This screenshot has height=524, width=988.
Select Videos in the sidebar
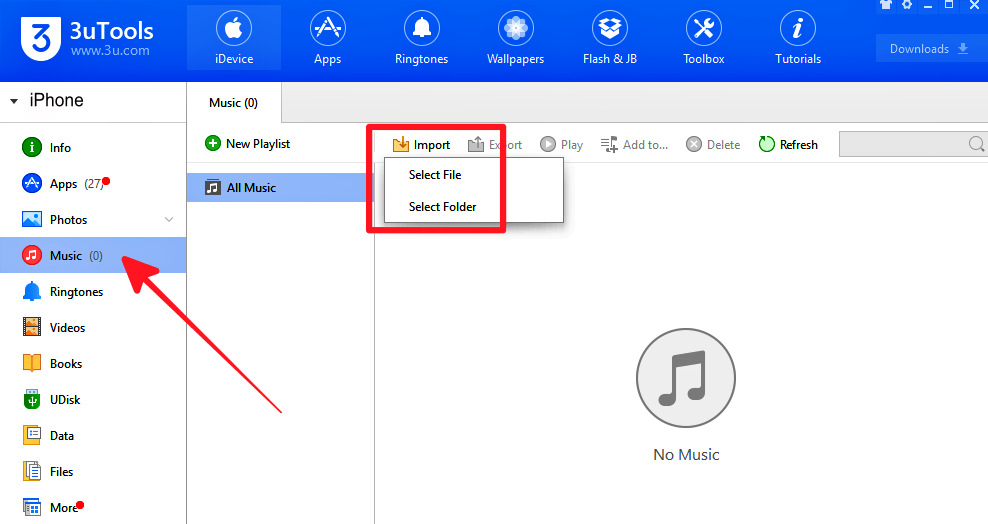(x=93, y=328)
